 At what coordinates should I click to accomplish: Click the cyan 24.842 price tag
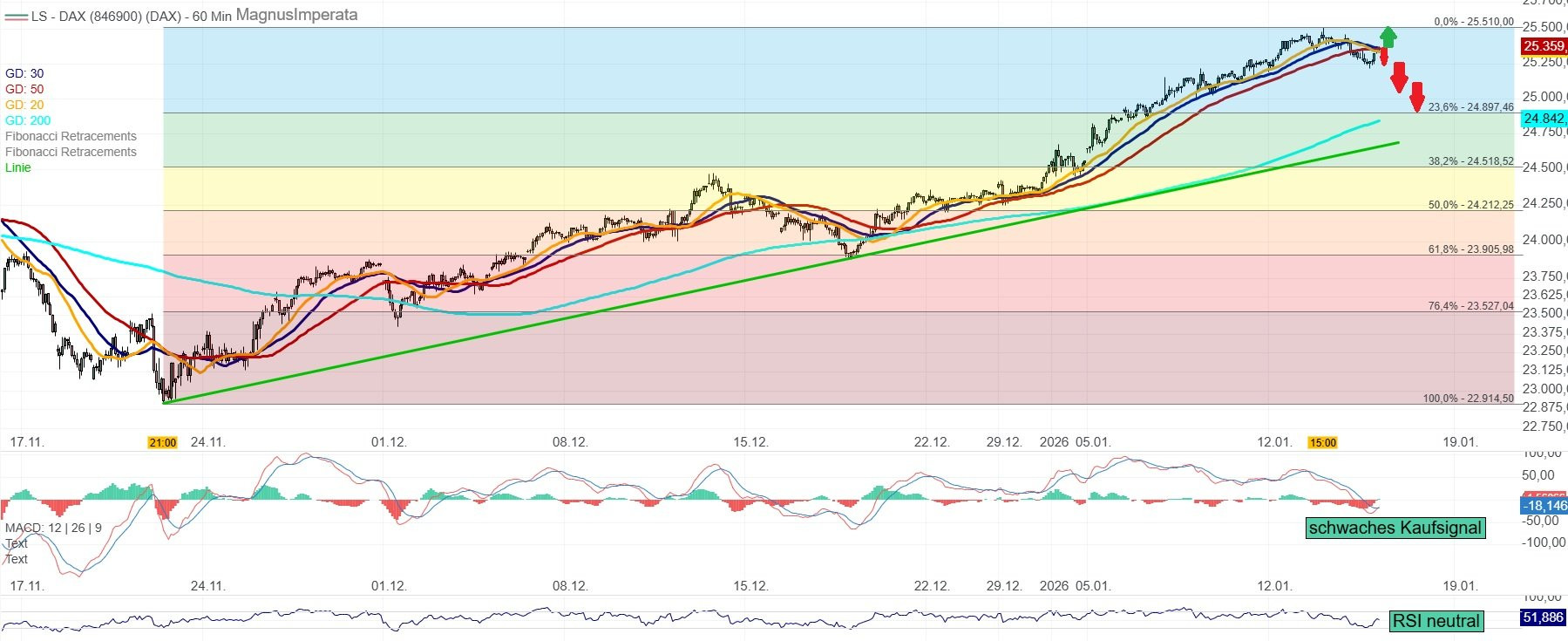pos(1544,119)
